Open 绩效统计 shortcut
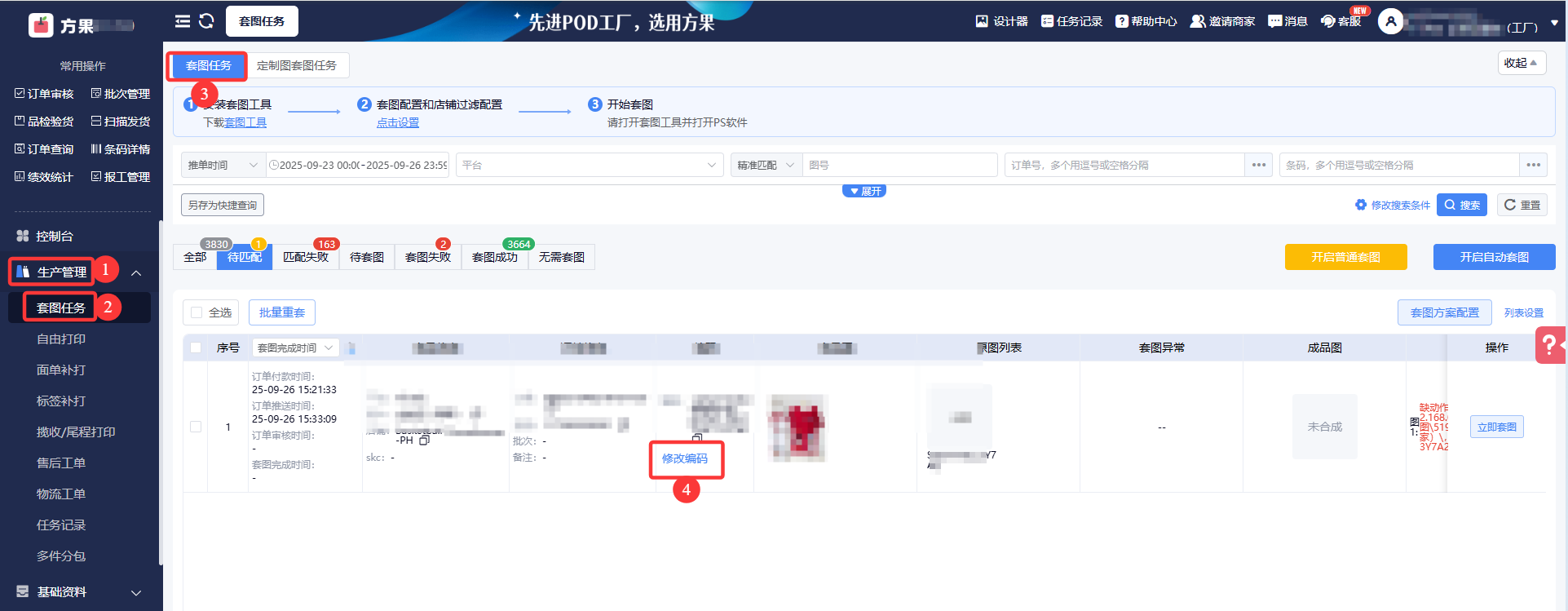This screenshot has height=611, width=1568. pyautogui.click(x=44, y=177)
